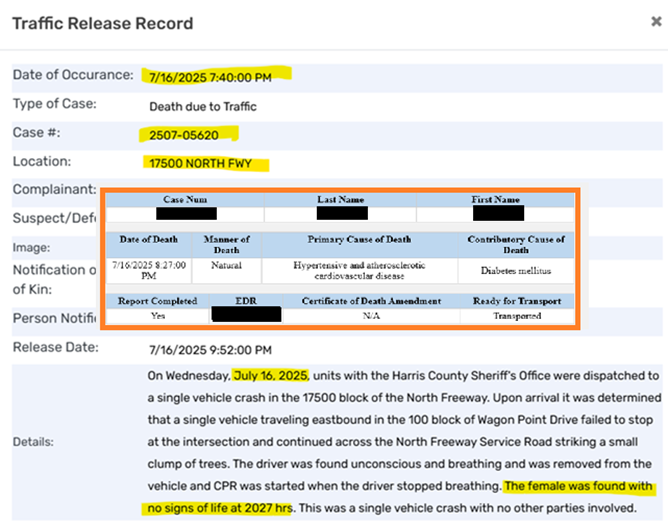Click the 'Release Date:' label
668x524 pixels.
(x=55, y=347)
